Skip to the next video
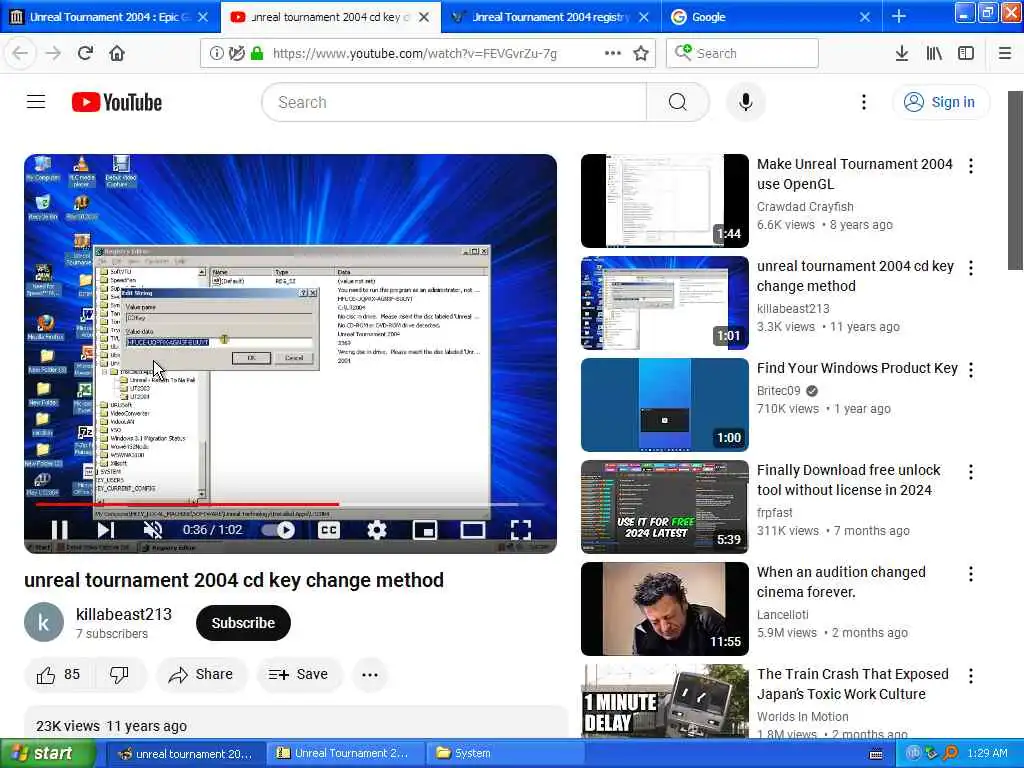1024x768 pixels. [x=106, y=530]
